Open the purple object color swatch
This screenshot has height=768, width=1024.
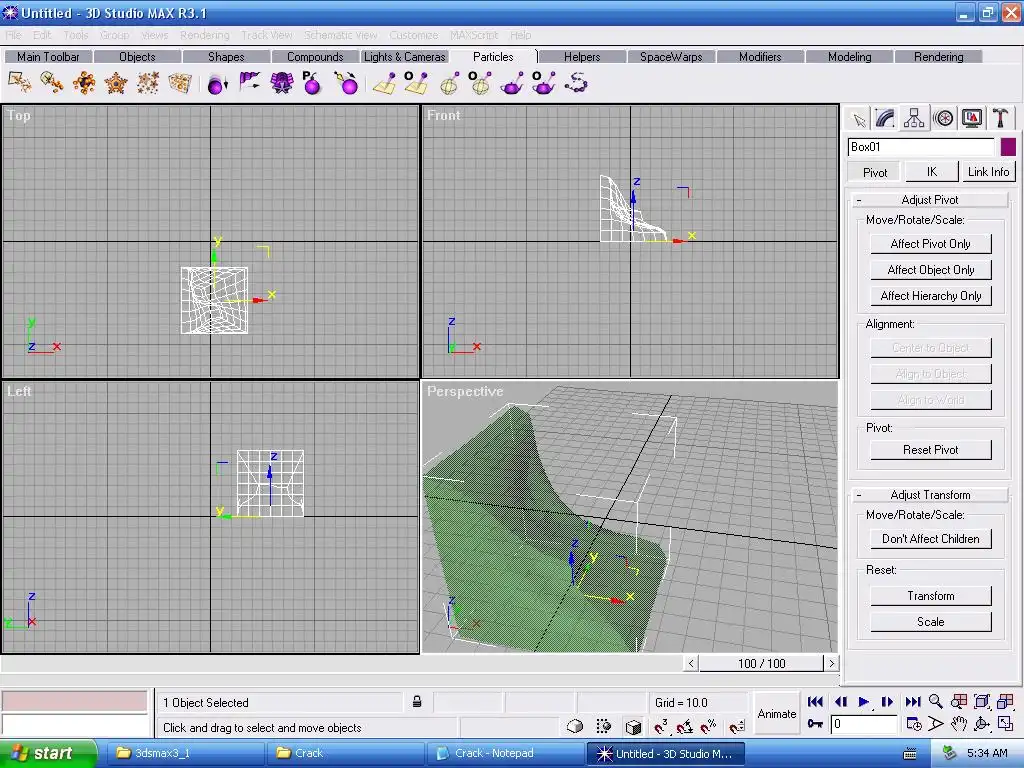coord(1008,147)
